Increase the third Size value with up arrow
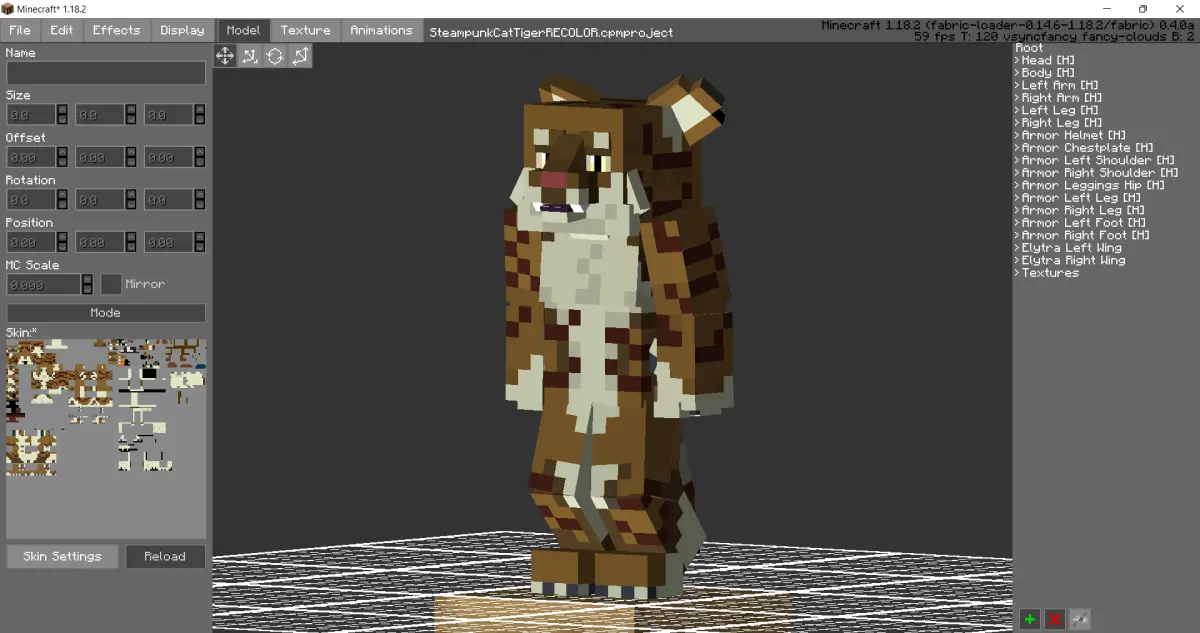Image resolution: width=1200 pixels, height=633 pixels. click(199, 110)
